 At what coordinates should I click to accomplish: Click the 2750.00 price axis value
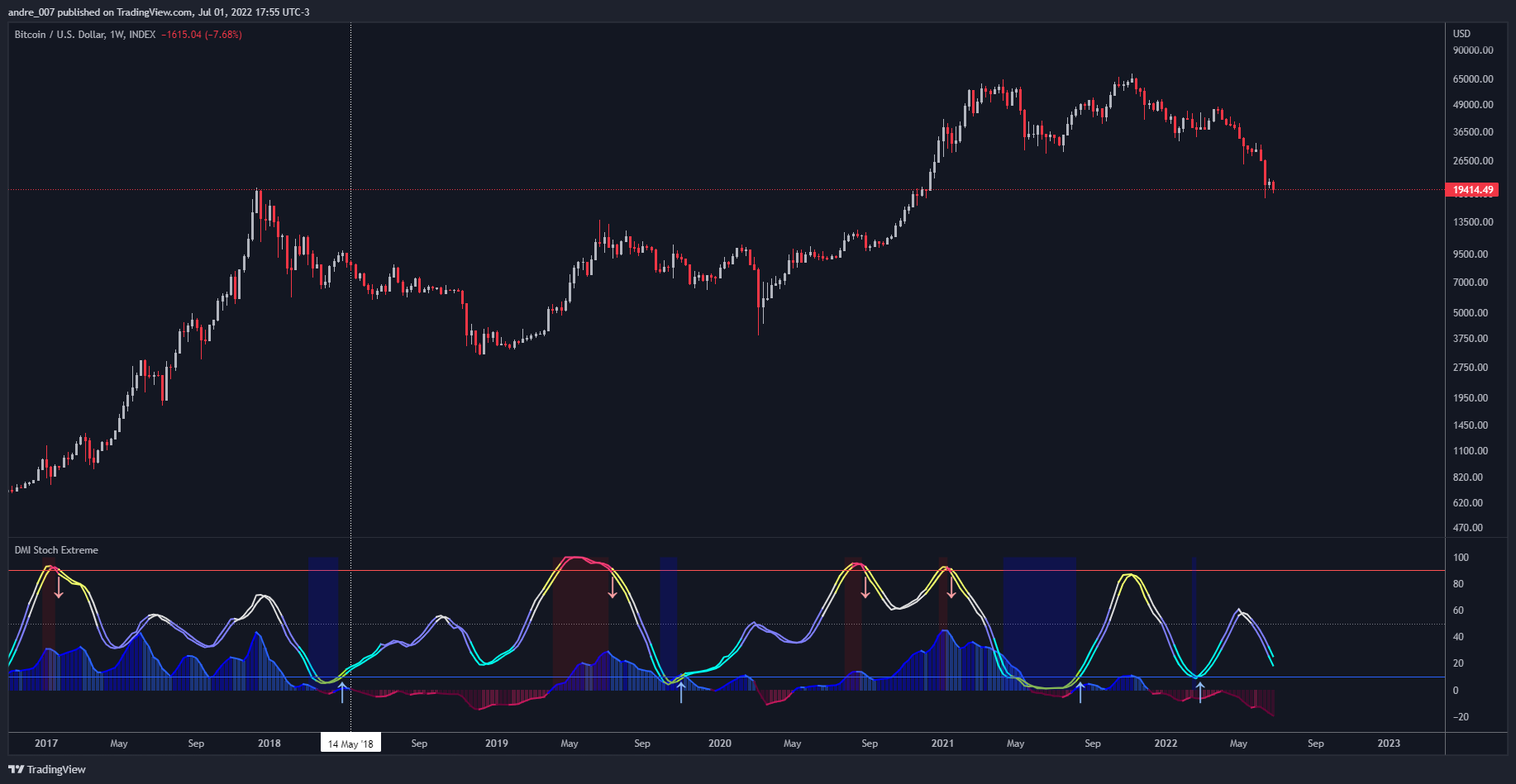1471,368
